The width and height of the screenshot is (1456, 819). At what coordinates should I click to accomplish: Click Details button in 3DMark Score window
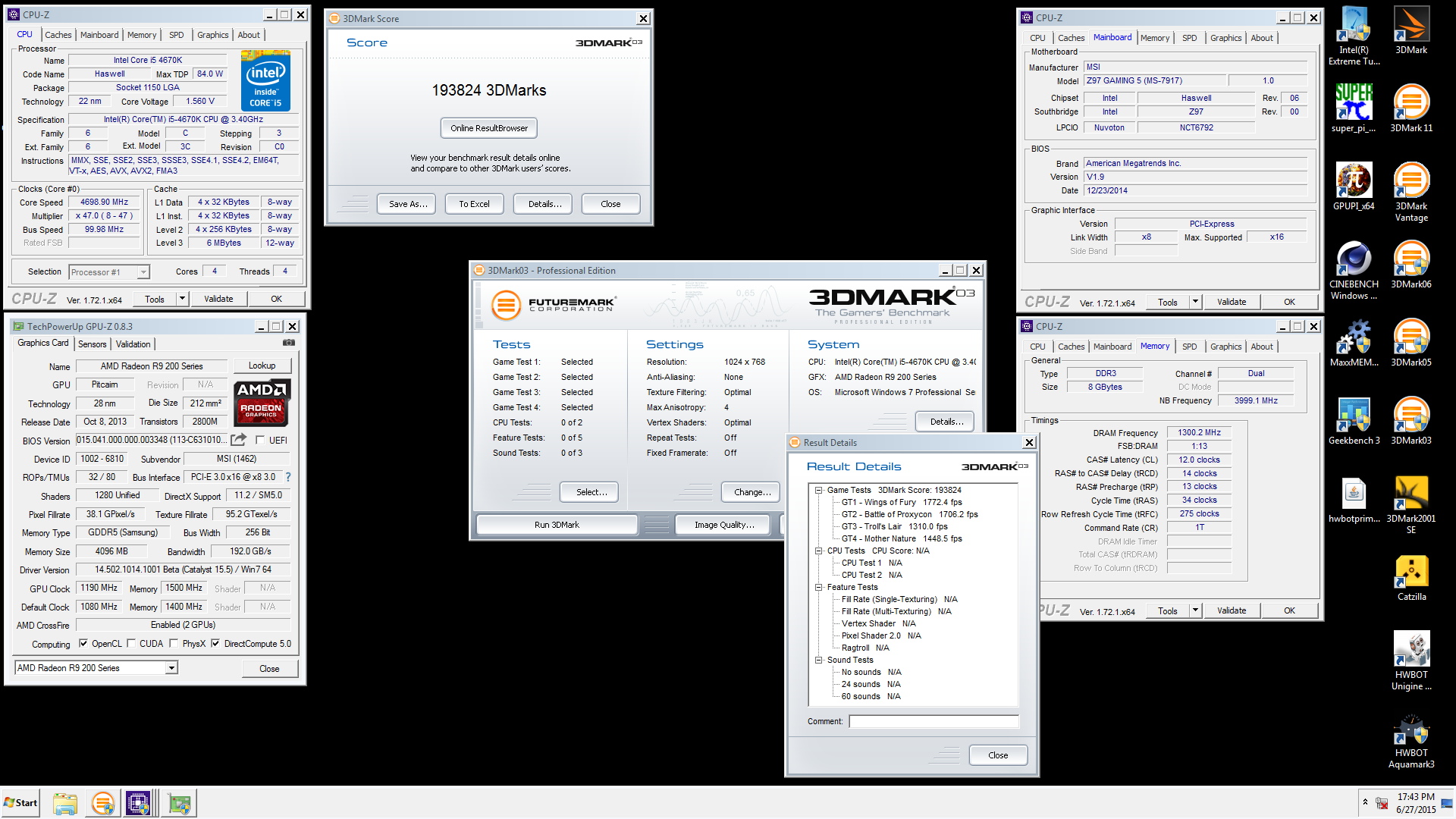pos(544,204)
